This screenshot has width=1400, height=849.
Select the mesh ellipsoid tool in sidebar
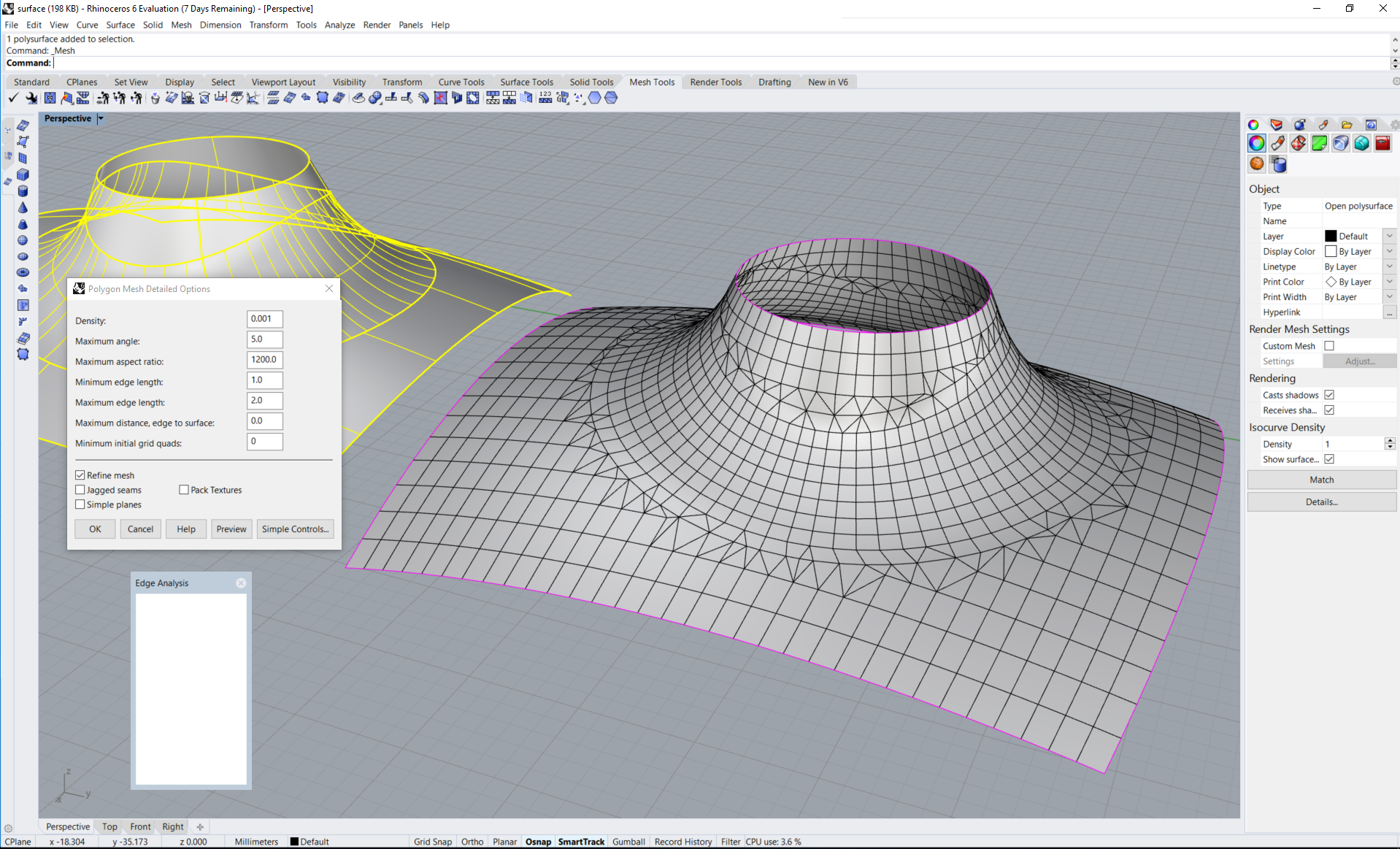[23, 256]
